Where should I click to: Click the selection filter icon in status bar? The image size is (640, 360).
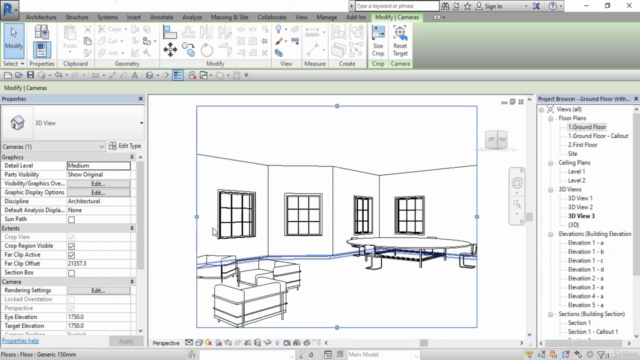click(x=602, y=355)
